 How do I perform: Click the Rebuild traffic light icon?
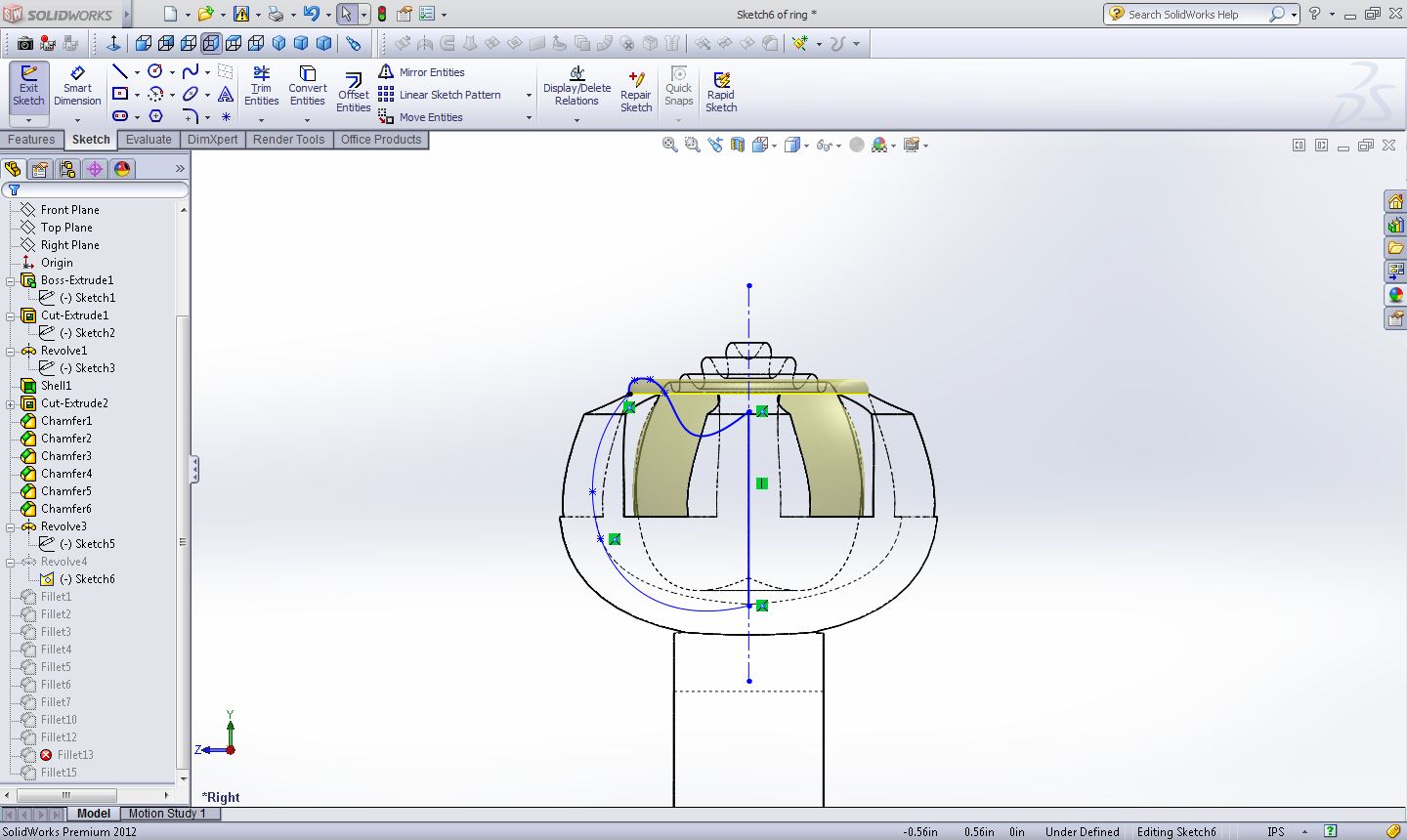(381, 14)
